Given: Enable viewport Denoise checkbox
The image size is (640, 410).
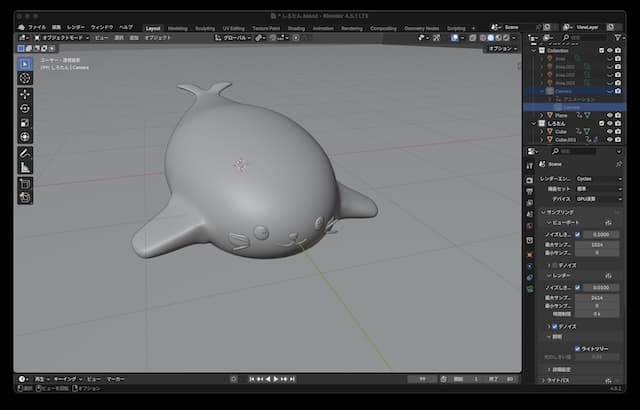Looking at the screenshot, I should 555,266.
